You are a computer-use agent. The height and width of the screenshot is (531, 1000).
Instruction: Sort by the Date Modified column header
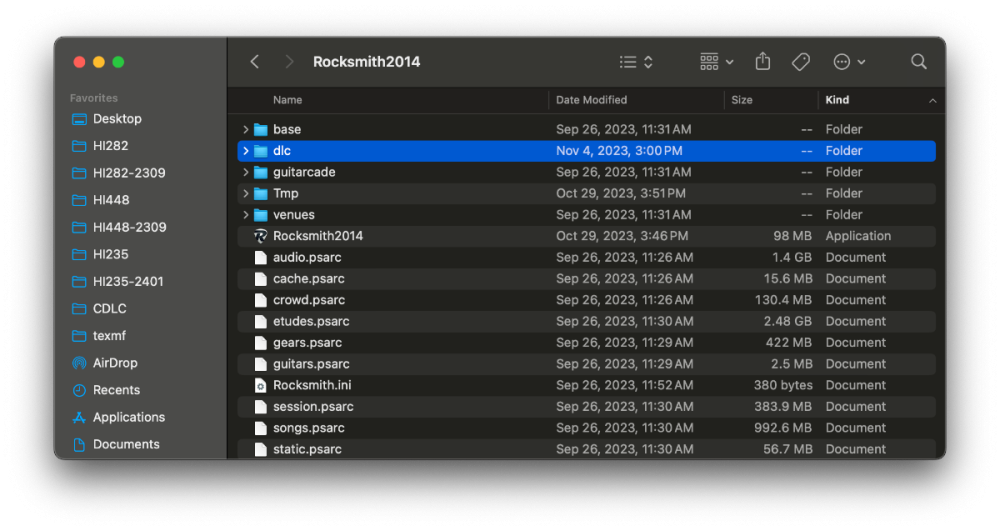pyautogui.click(x=591, y=100)
